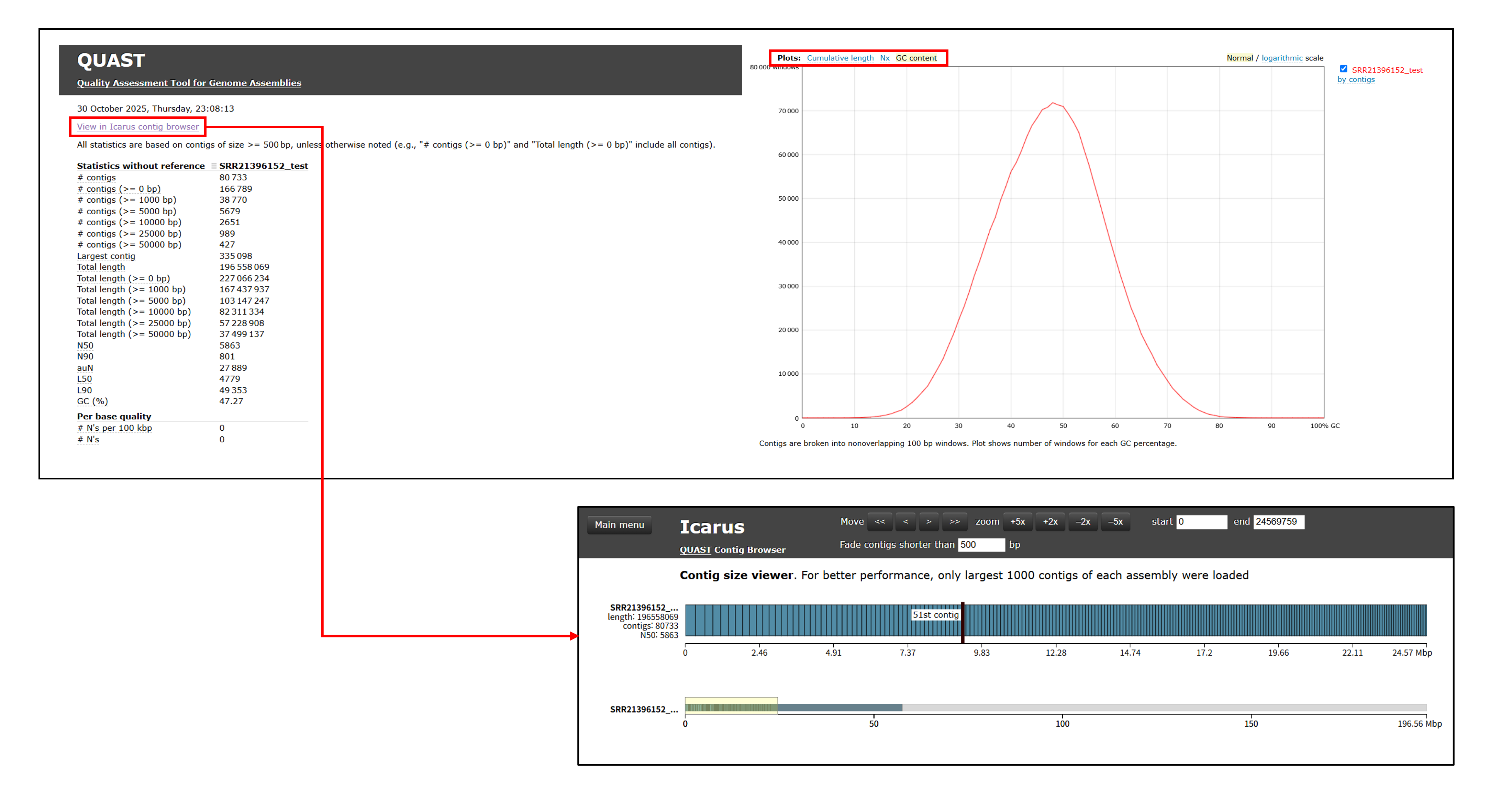Zoom in with the +5x button
Viewport: 1512px width, 805px height.
[x=1017, y=522]
